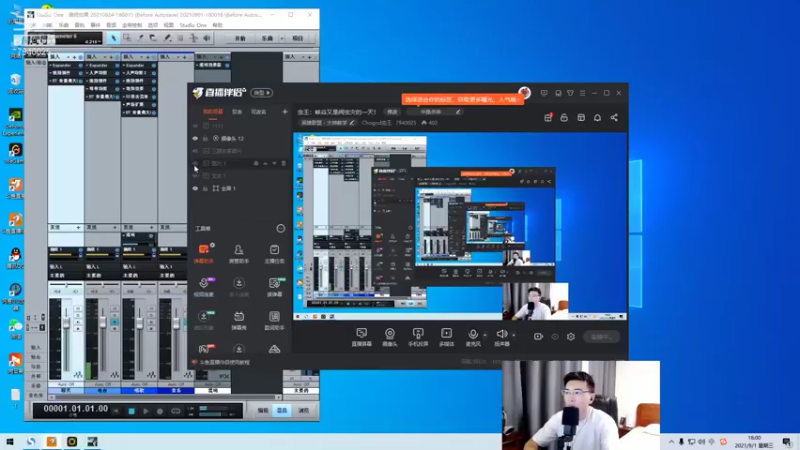Open the usage tutorial link at panel bottom

pyautogui.click(x=224, y=362)
